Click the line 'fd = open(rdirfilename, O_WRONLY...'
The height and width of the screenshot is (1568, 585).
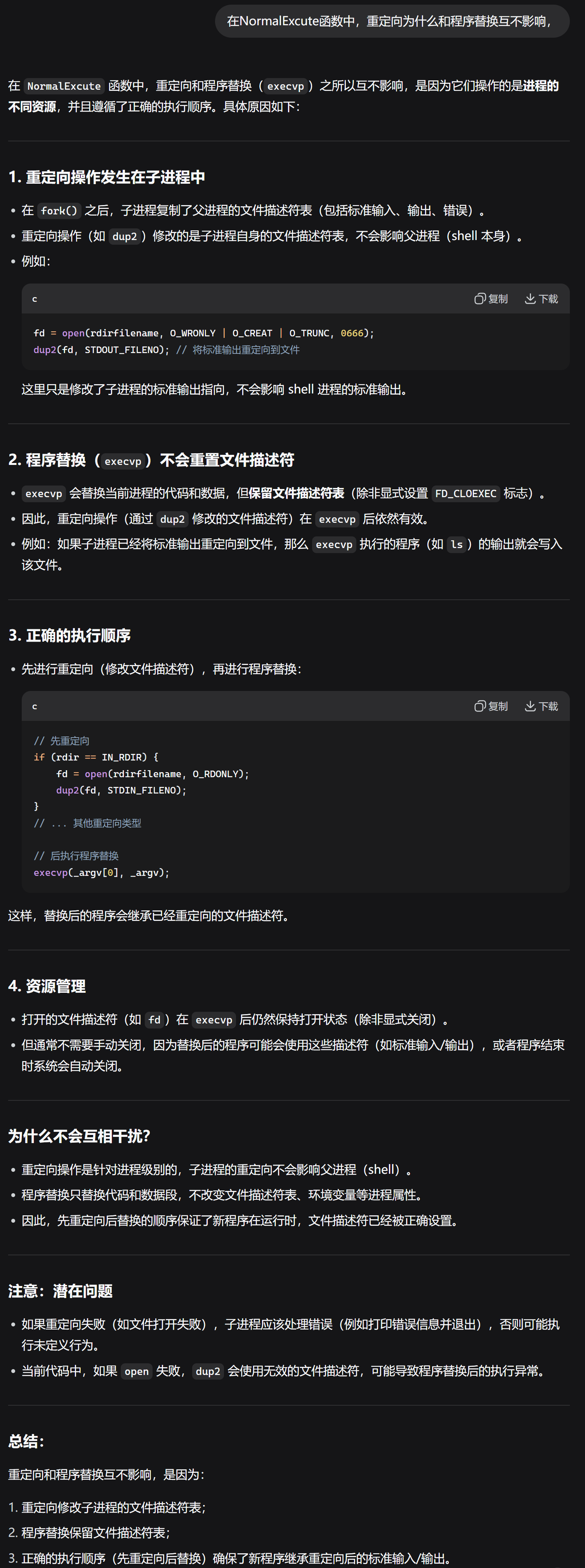(x=204, y=333)
